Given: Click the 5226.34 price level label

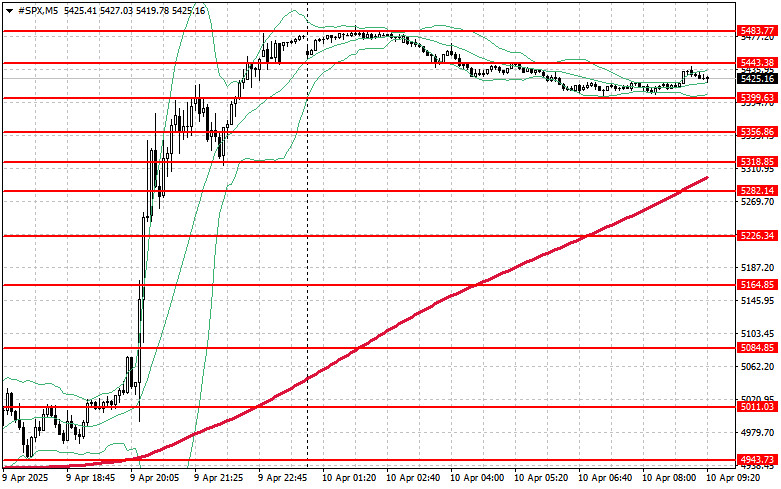Looking at the screenshot, I should click(757, 236).
